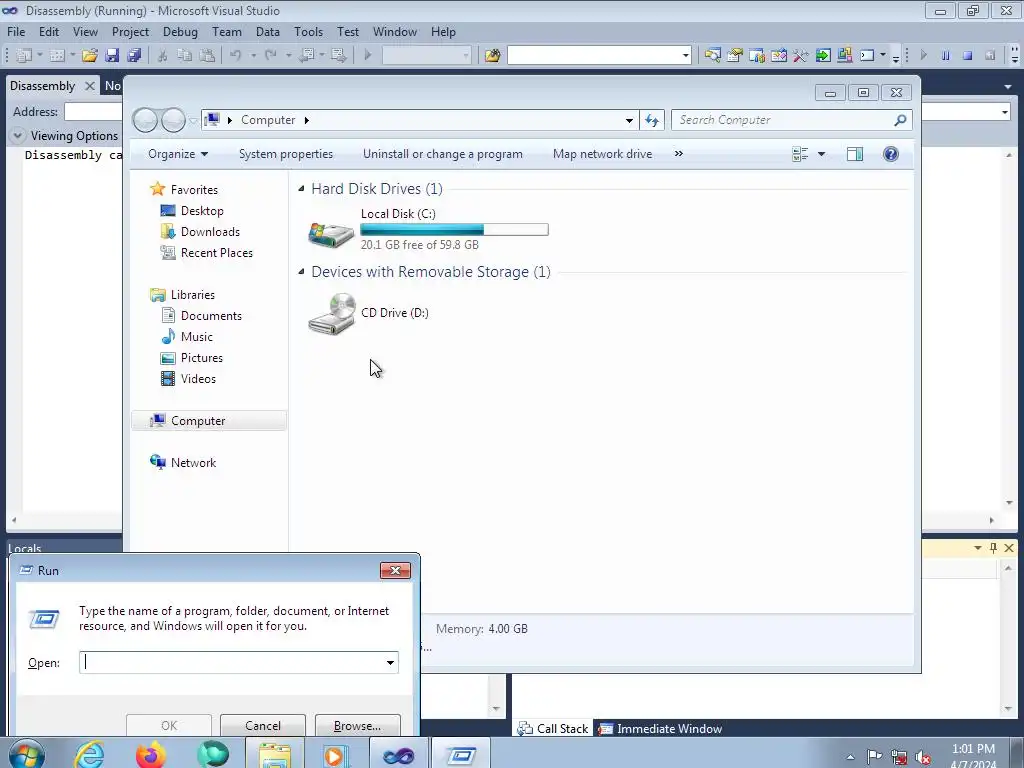Click the Copy icon in Visual Studio toolbar
Screen dimensions: 1024x768
coord(185,56)
